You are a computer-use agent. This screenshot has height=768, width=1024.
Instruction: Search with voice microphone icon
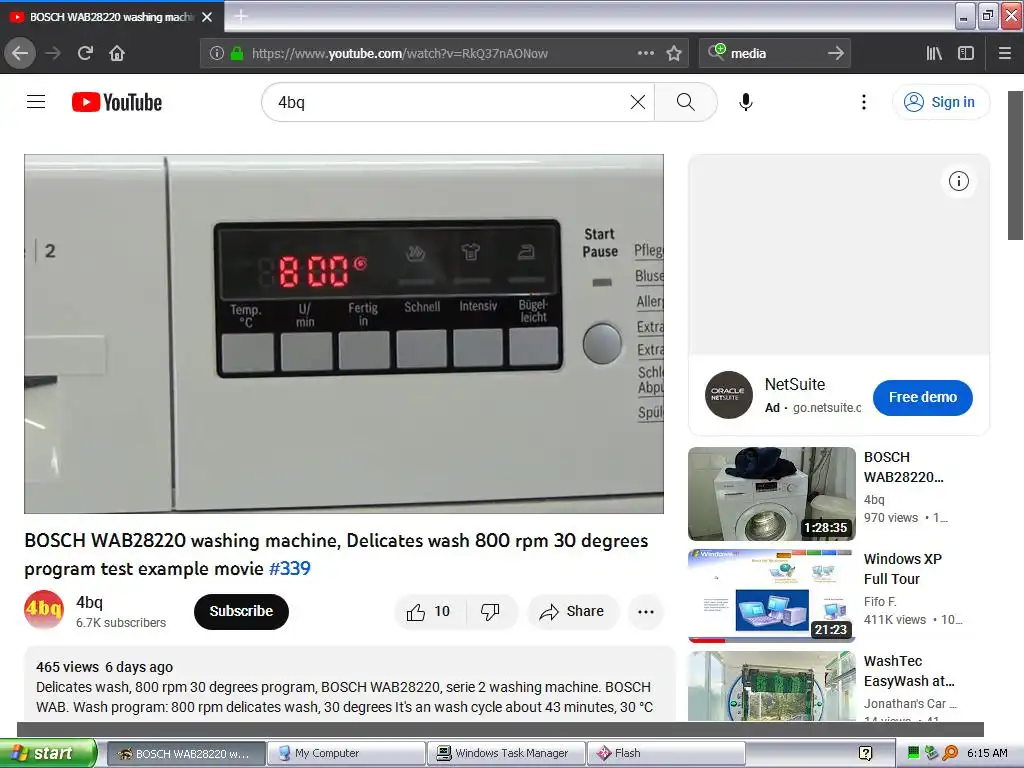pyautogui.click(x=746, y=102)
